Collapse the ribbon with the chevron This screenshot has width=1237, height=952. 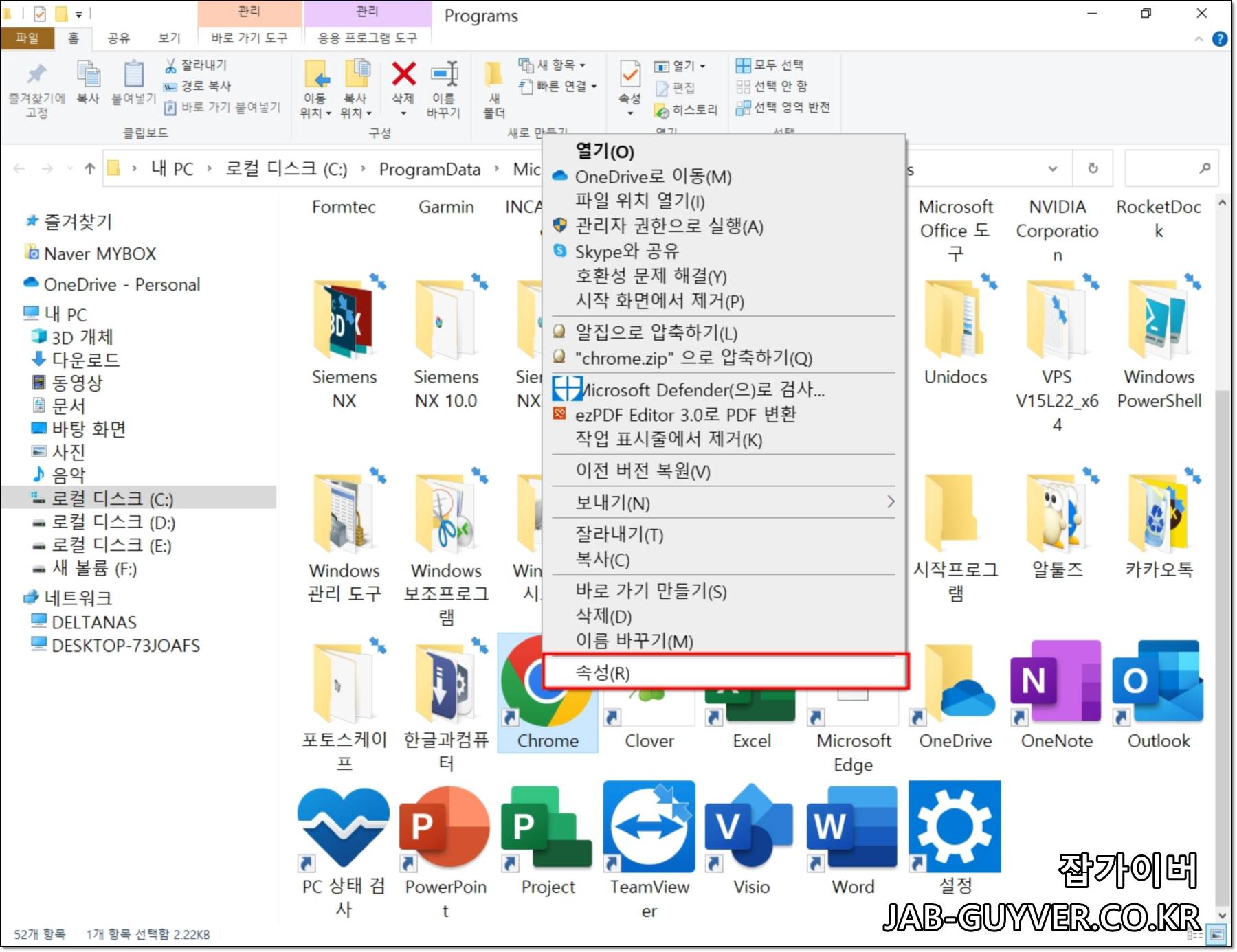point(1199,39)
